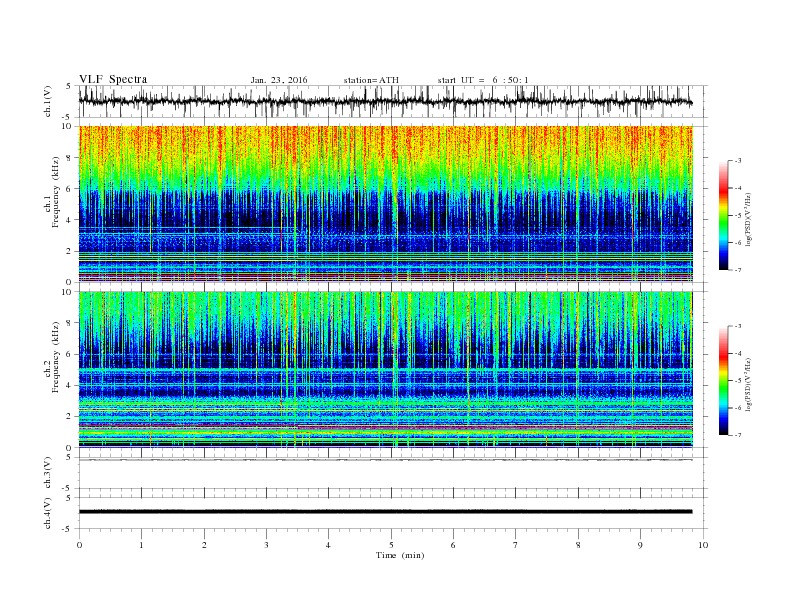Click the ch.1 spectrogram color bar

[724, 215]
